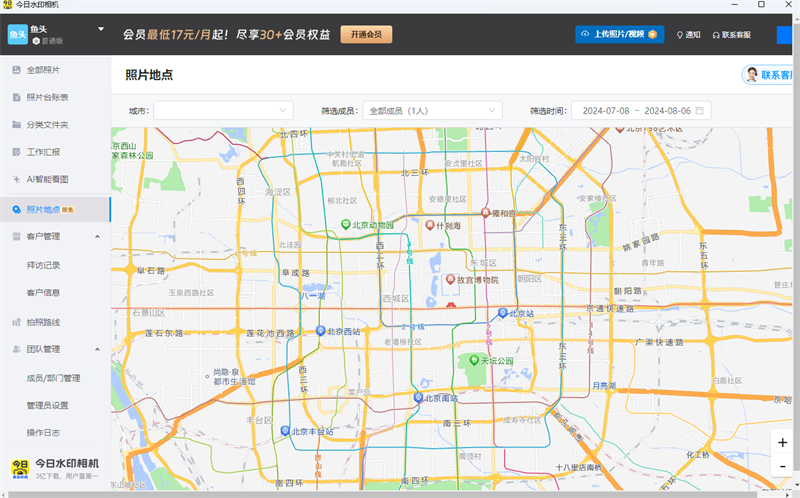Collapse the 客户管理 menu group
Viewport: 800px width, 498px height.
(x=97, y=237)
